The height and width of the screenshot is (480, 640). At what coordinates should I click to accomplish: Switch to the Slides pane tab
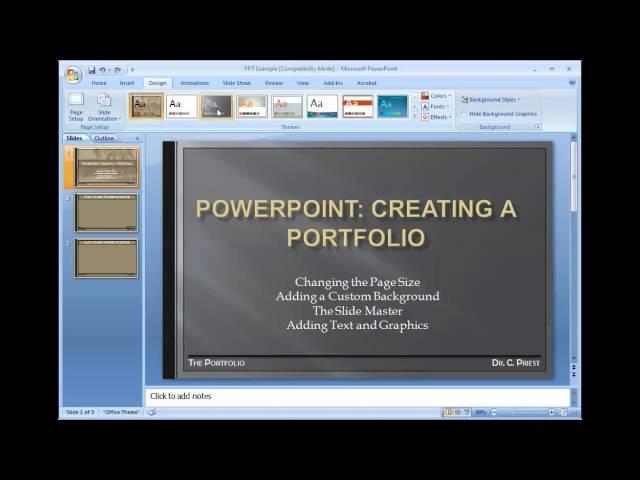(x=74, y=138)
